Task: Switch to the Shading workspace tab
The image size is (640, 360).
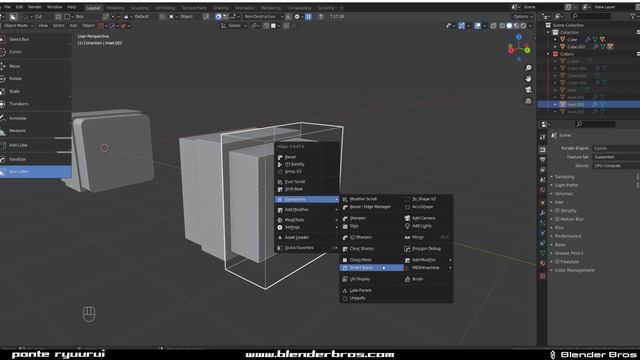Action: (x=221, y=8)
